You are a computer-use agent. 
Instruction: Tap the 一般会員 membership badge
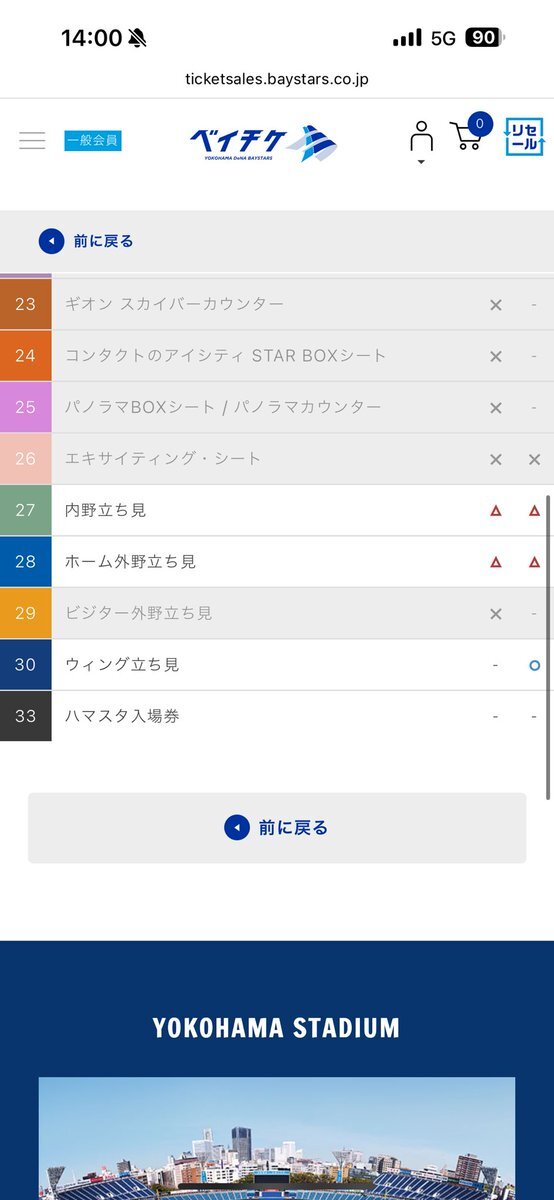click(93, 141)
